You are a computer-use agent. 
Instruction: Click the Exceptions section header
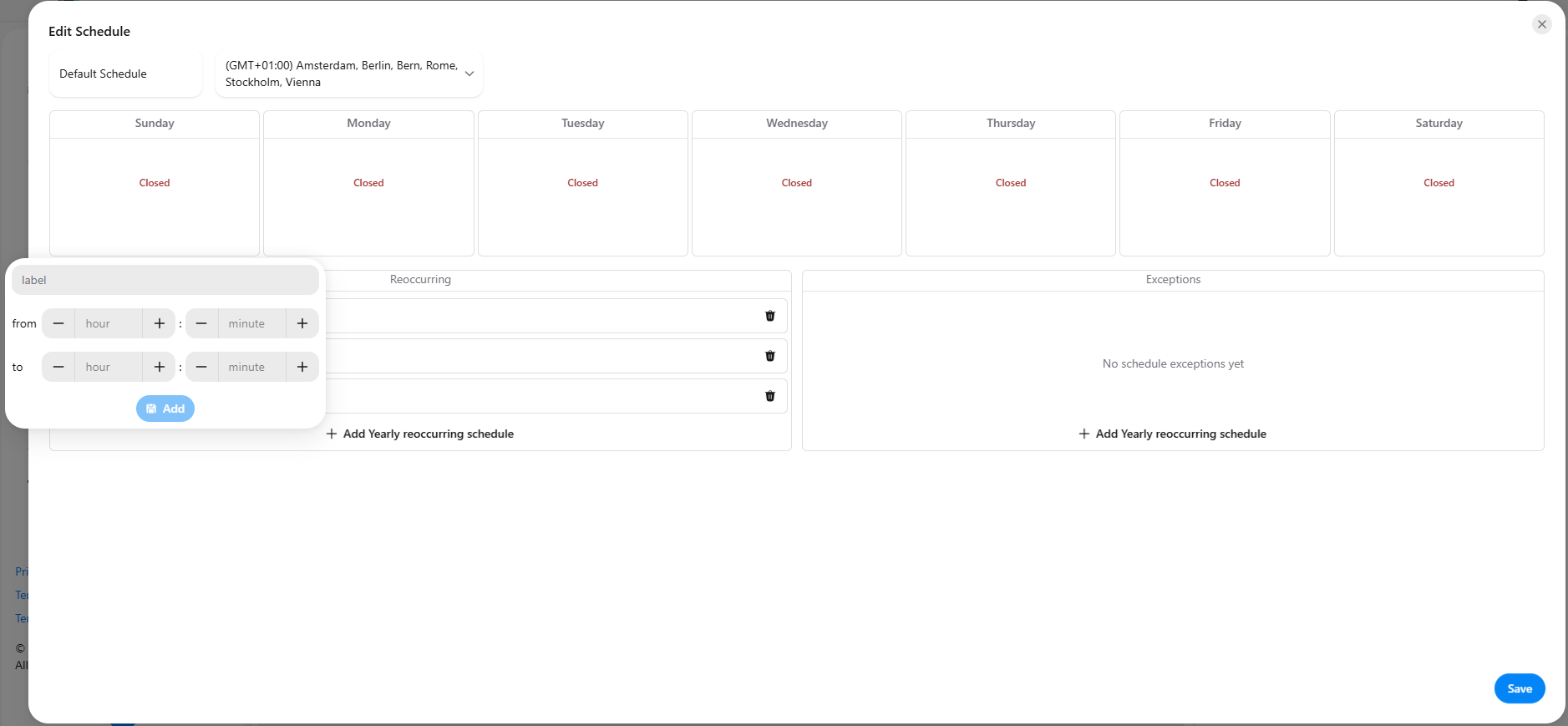coord(1173,279)
